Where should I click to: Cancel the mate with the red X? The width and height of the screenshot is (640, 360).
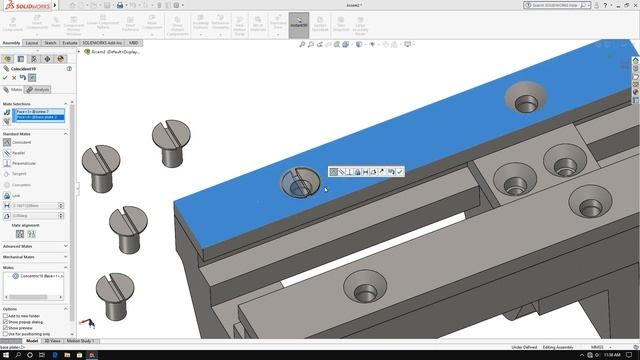(x=14, y=78)
